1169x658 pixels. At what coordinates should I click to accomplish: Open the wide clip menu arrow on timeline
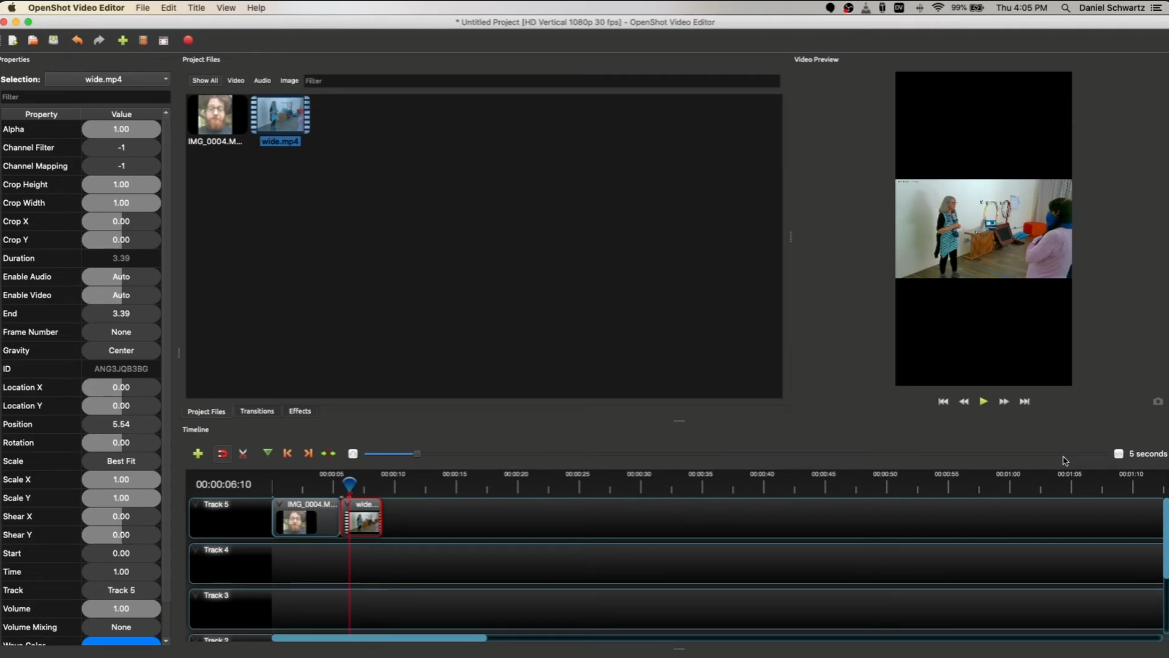(347, 504)
